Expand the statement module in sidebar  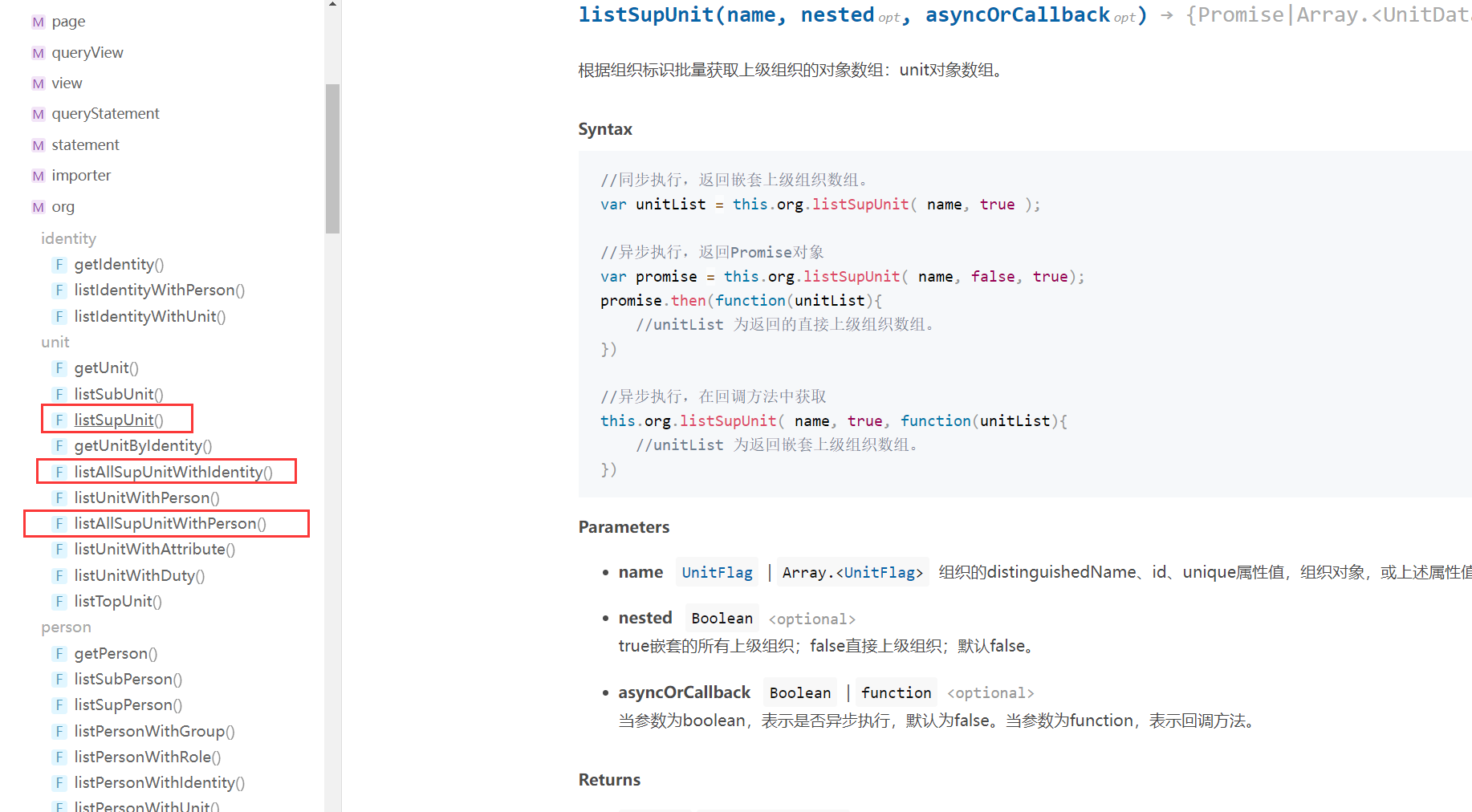85,145
